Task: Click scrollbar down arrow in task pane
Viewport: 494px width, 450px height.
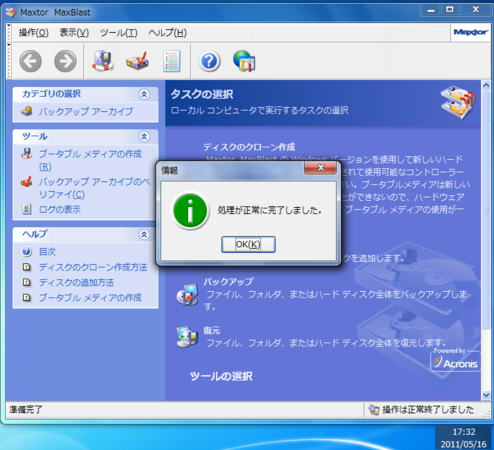Action: tap(486, 395)
